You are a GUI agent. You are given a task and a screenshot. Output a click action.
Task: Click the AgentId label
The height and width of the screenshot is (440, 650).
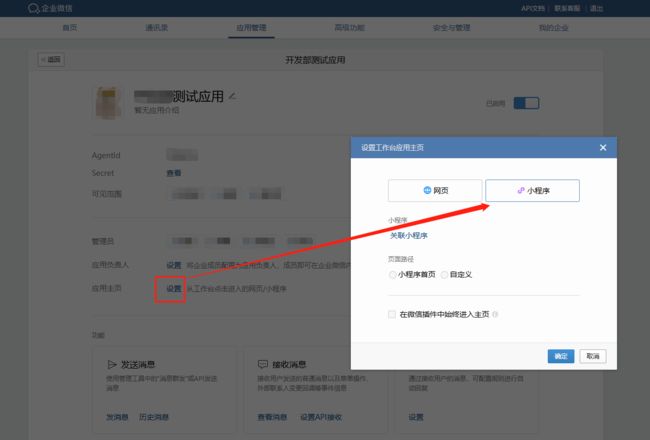coord(106,155)
